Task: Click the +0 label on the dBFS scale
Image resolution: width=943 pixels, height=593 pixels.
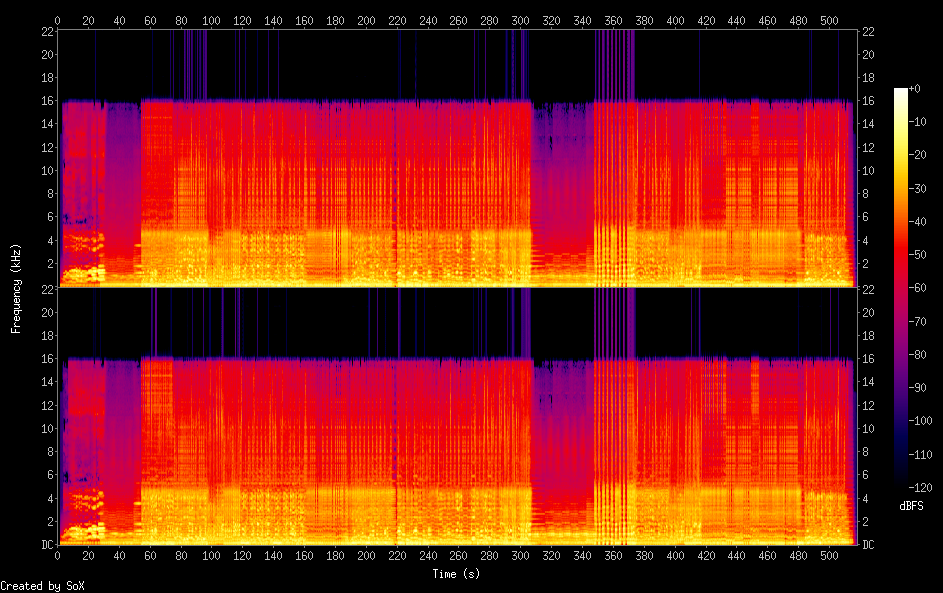Action: pyautogui.click(x=920, y=92)
